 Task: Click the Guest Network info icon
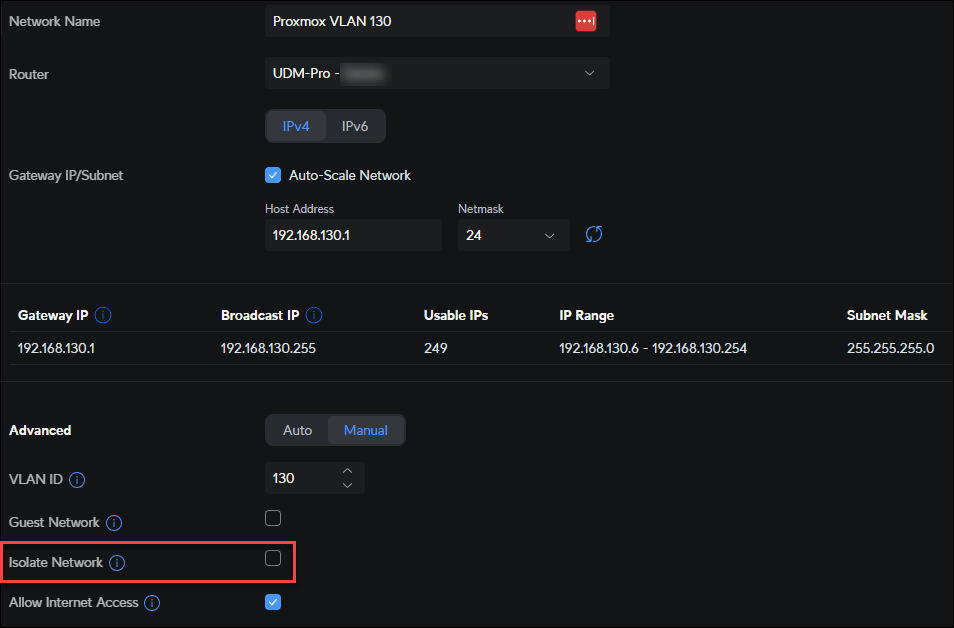[114, 523]
